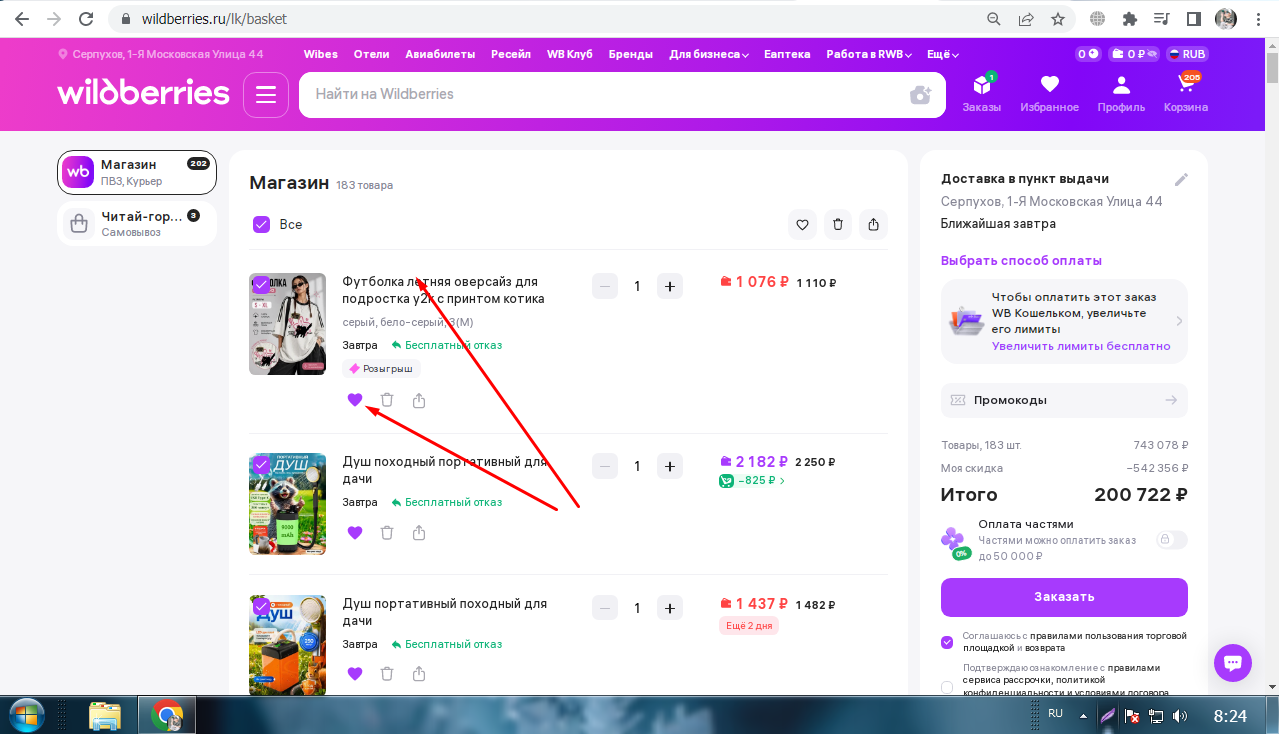This screenshot has width=1279, height=734.
Task: Toggle the Все select-all checkbox
Action: pos(262,225)
